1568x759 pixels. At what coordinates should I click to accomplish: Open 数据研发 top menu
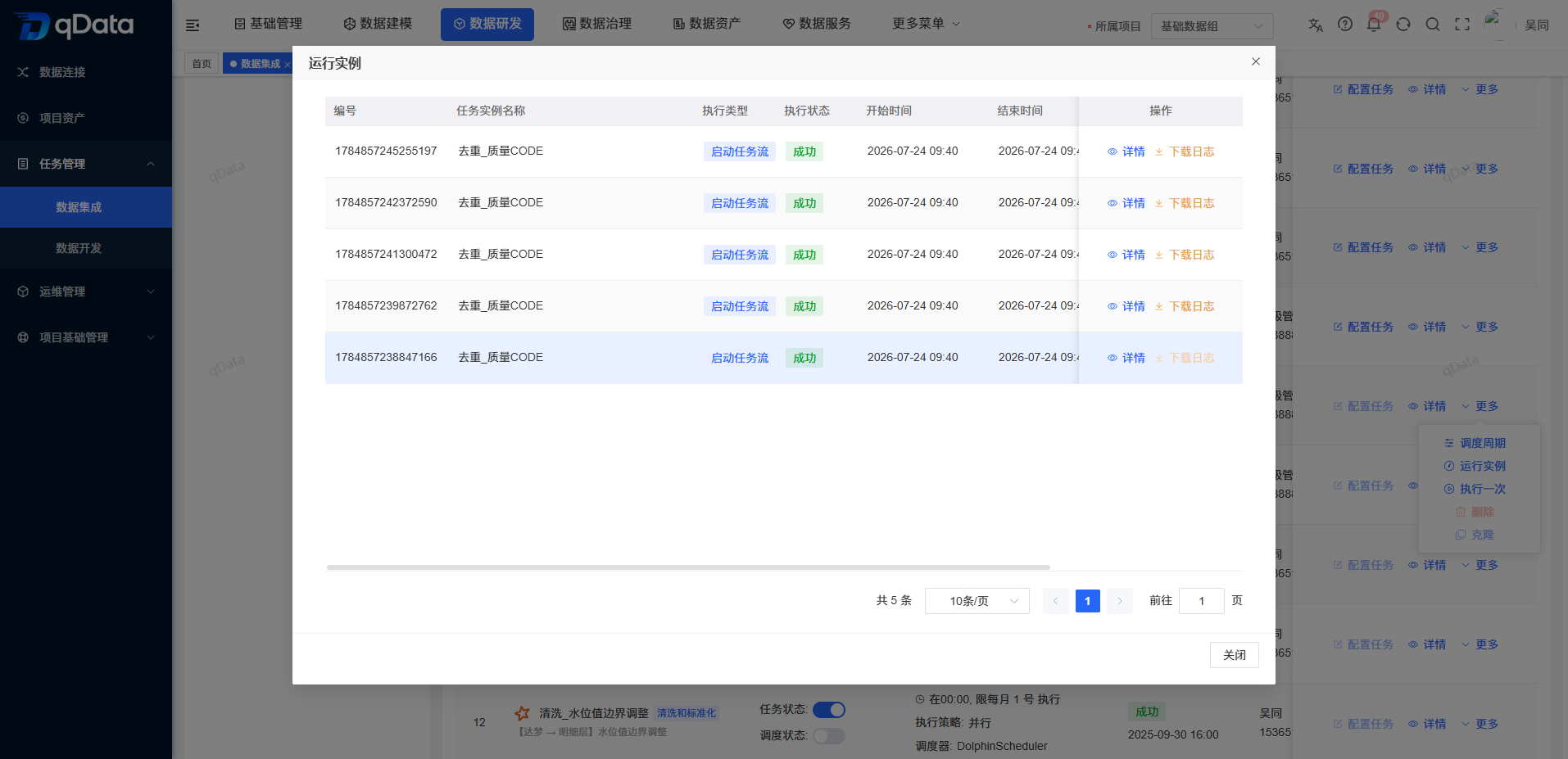tap(487, 24)
